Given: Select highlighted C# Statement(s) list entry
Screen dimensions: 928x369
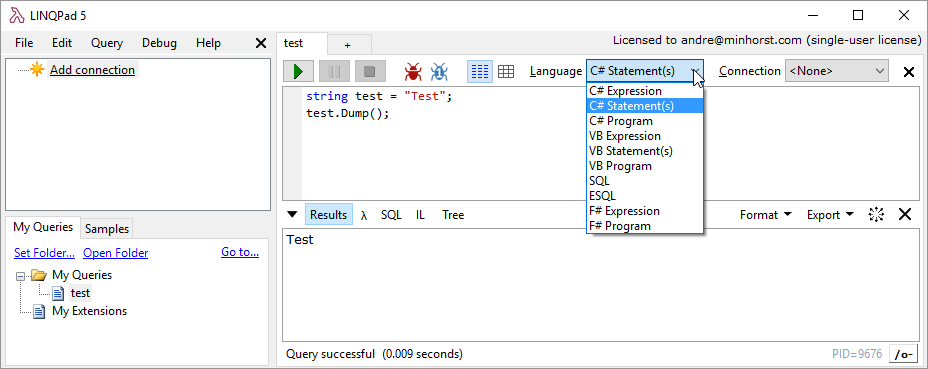Looking at the screenshot, I should (x=645, y=106).
